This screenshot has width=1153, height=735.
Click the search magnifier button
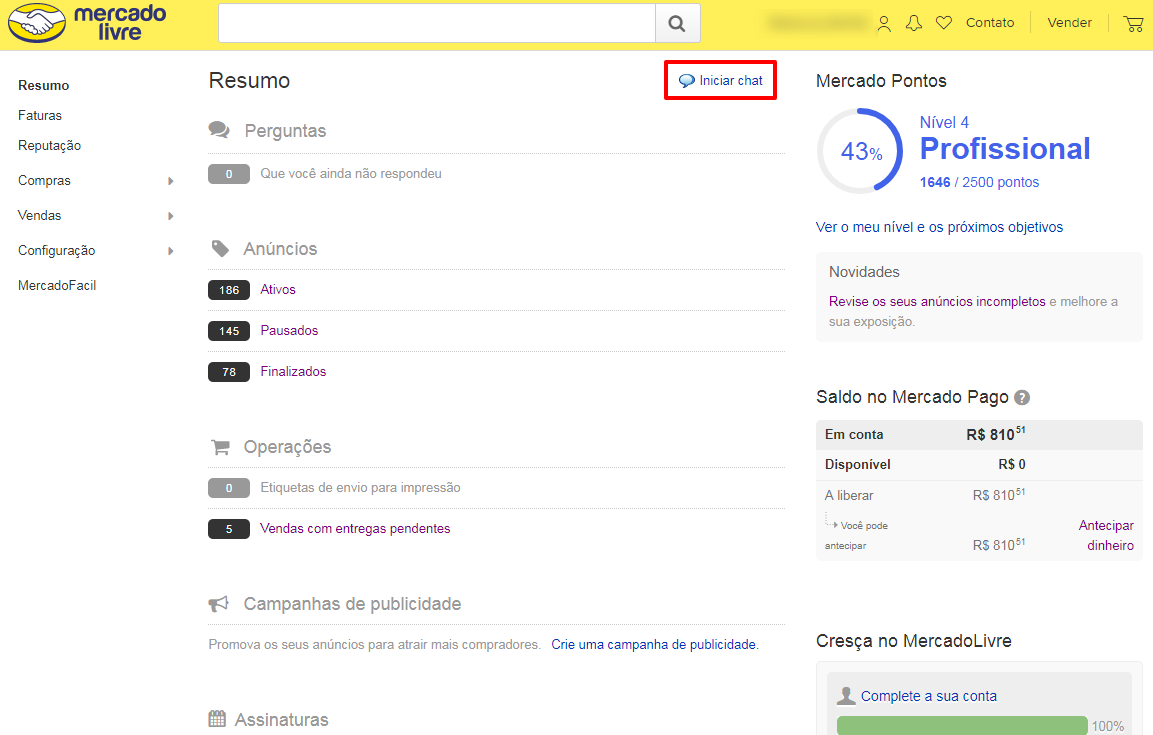click(677, 24)
